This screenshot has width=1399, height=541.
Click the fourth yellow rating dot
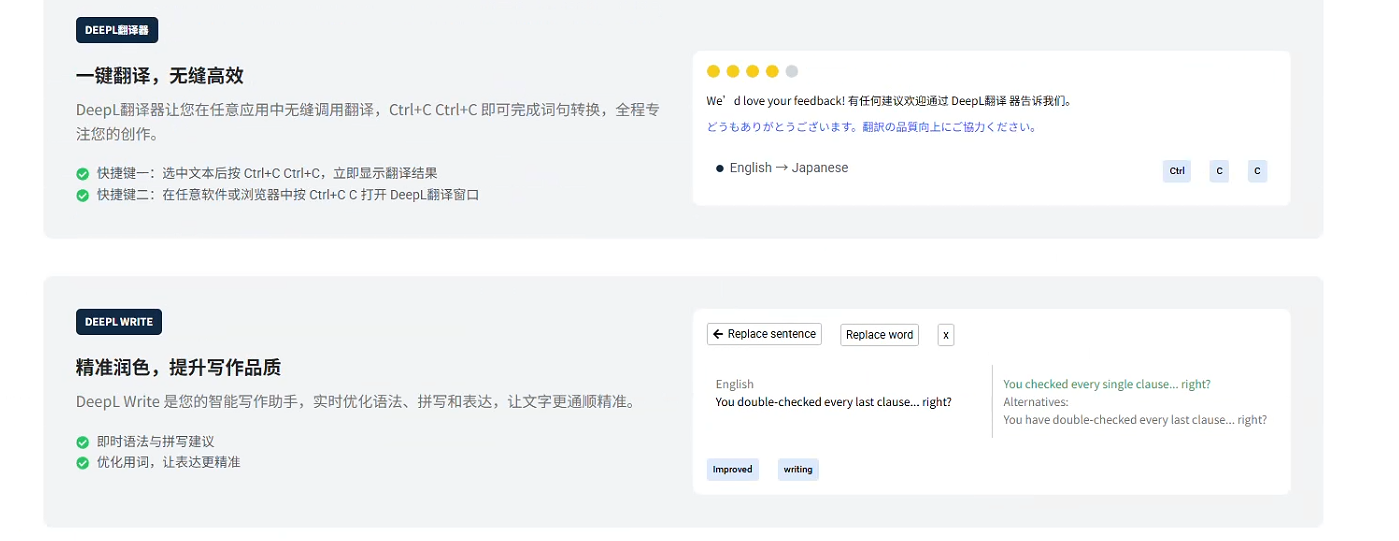[x=772, y=71]
